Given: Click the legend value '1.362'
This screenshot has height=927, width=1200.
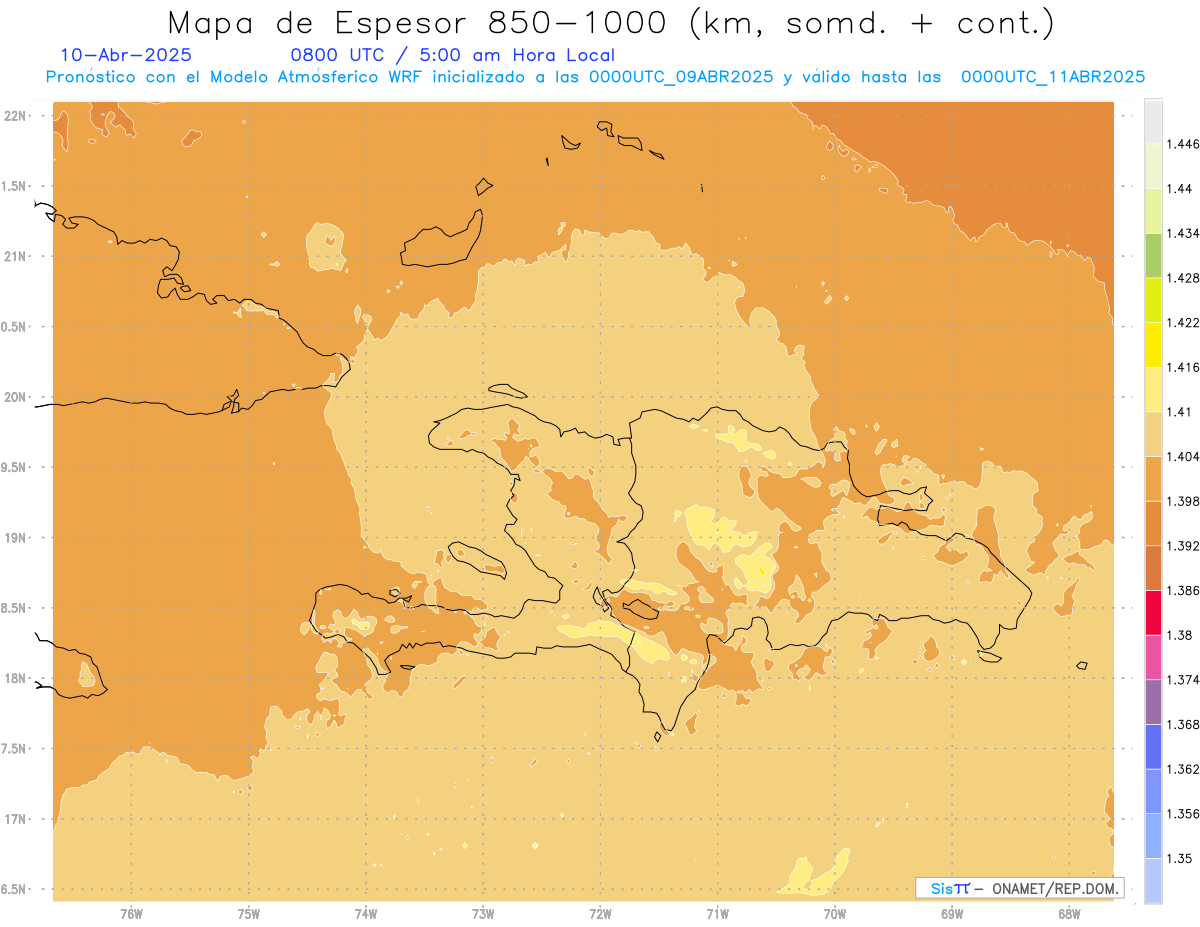Looking at the screenshot, I should pyautogui.click(x=1182, y=769).
